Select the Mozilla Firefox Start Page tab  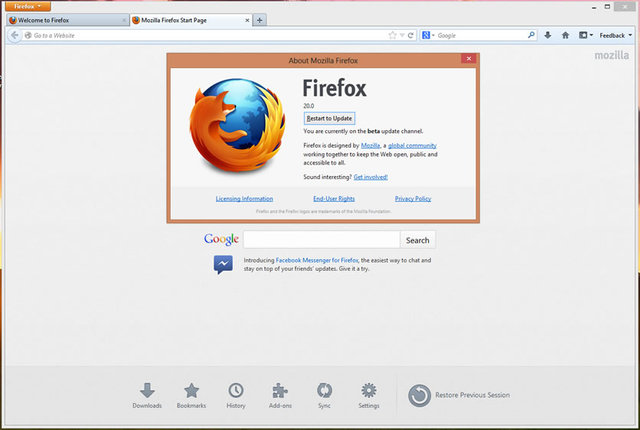(191, 20)
